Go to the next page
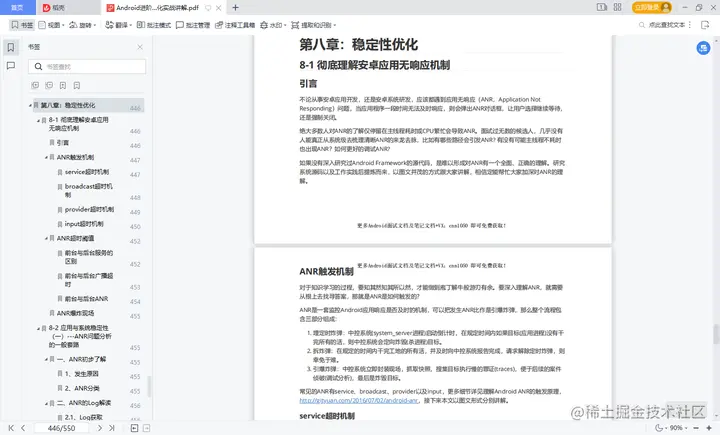The image size is (720, 435). pyautogui.click(x=100, y=428)
